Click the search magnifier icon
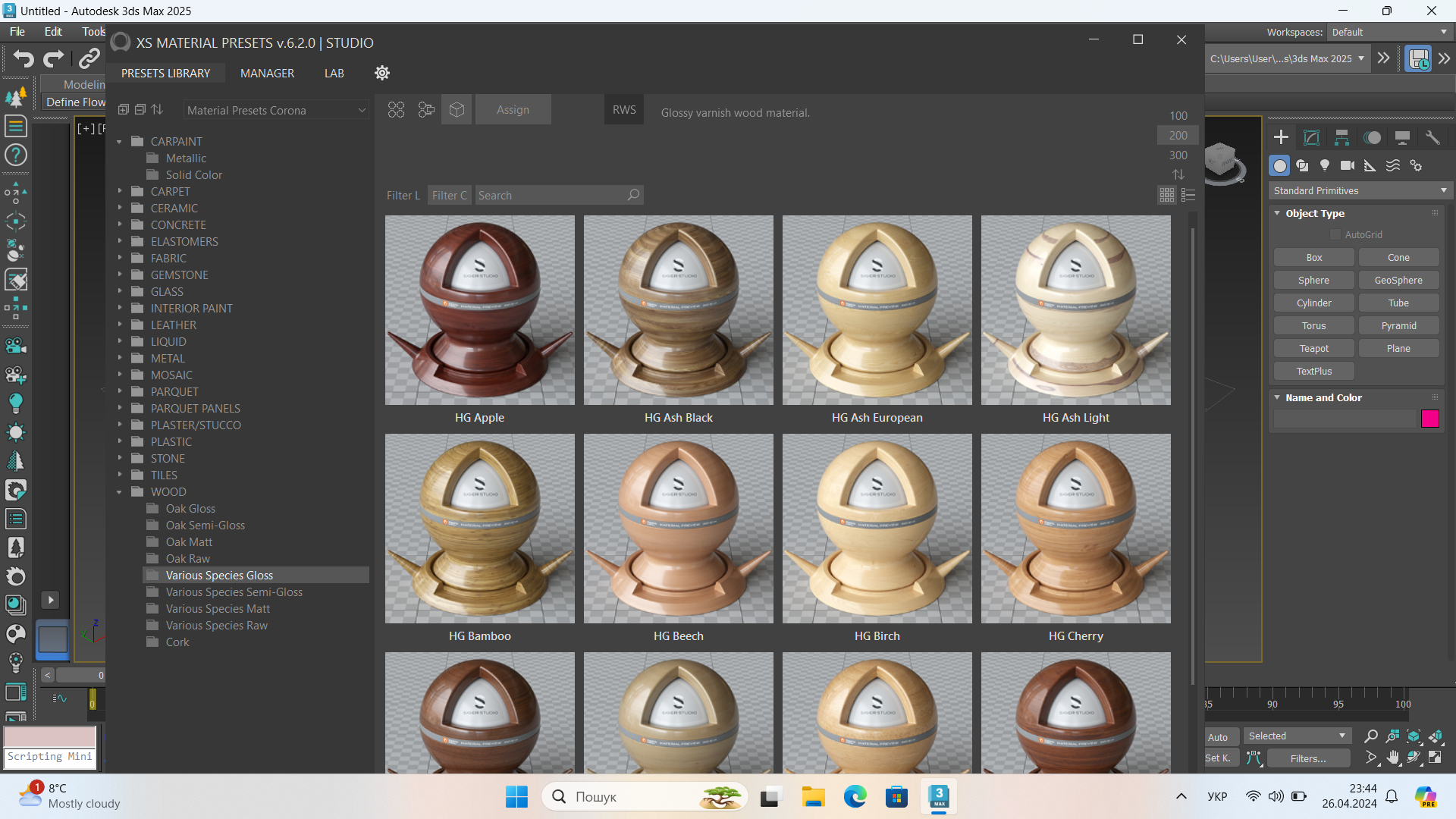 [x=633, y=195]
